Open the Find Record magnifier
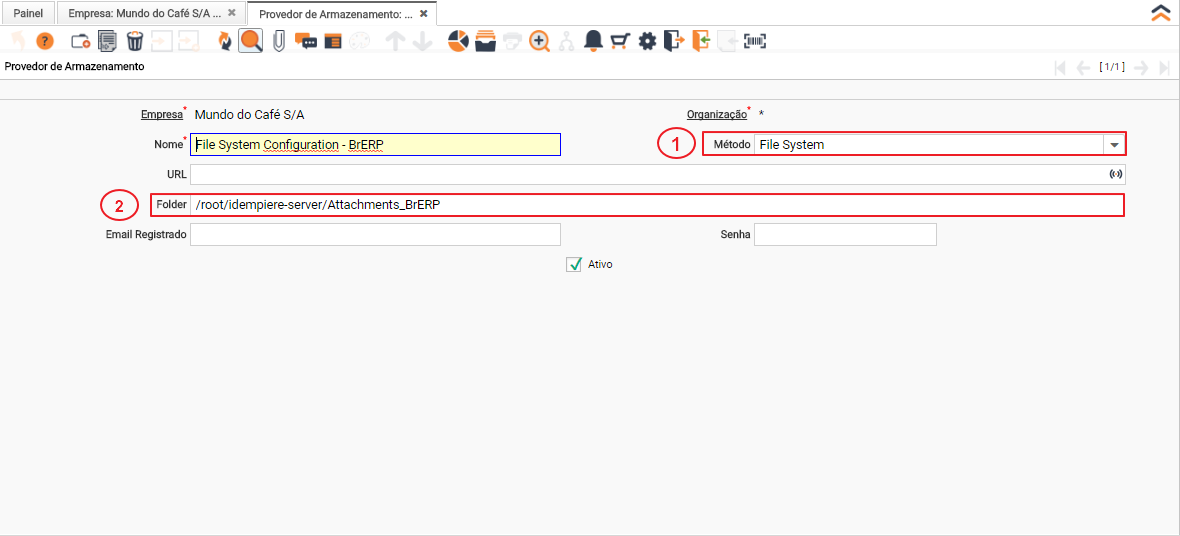Viewport: 1180px width, 536px height. click(250, 41)
